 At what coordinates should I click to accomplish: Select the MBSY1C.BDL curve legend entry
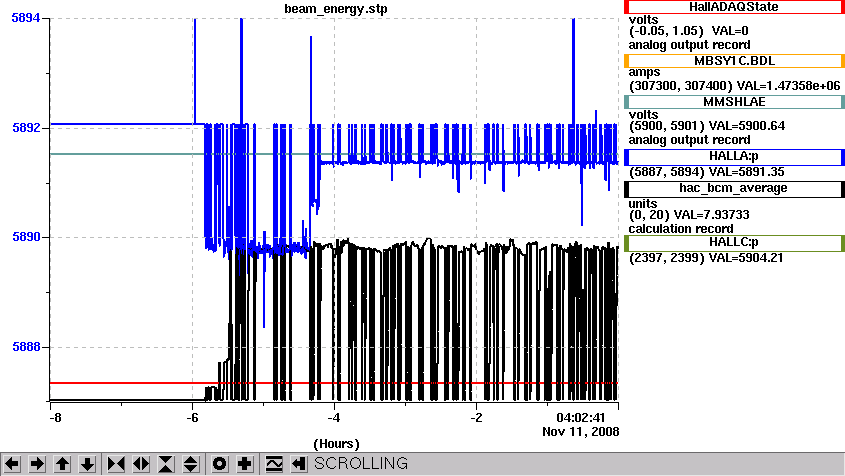[x=734, y=61]
